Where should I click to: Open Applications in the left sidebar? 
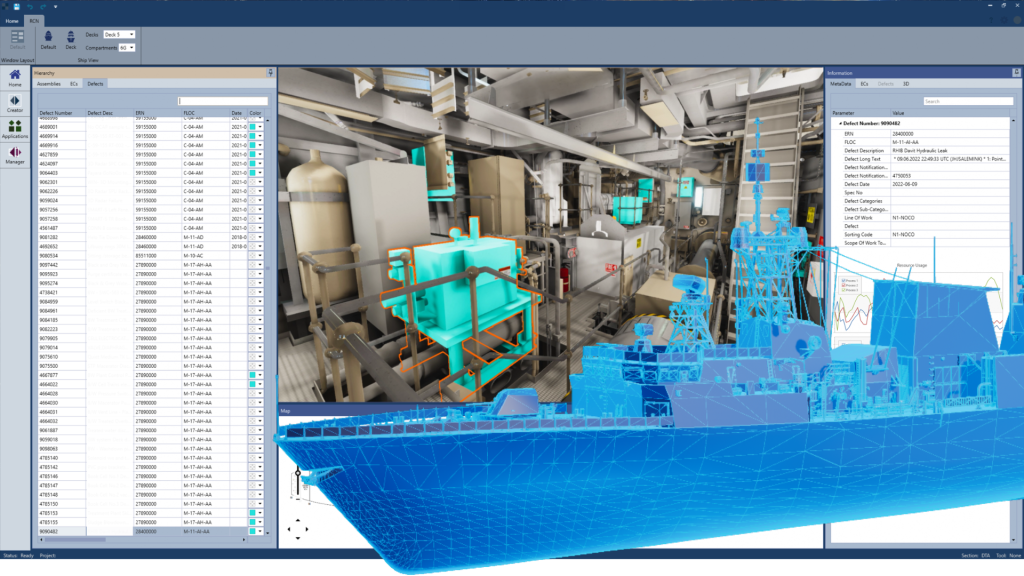point(15,130)
